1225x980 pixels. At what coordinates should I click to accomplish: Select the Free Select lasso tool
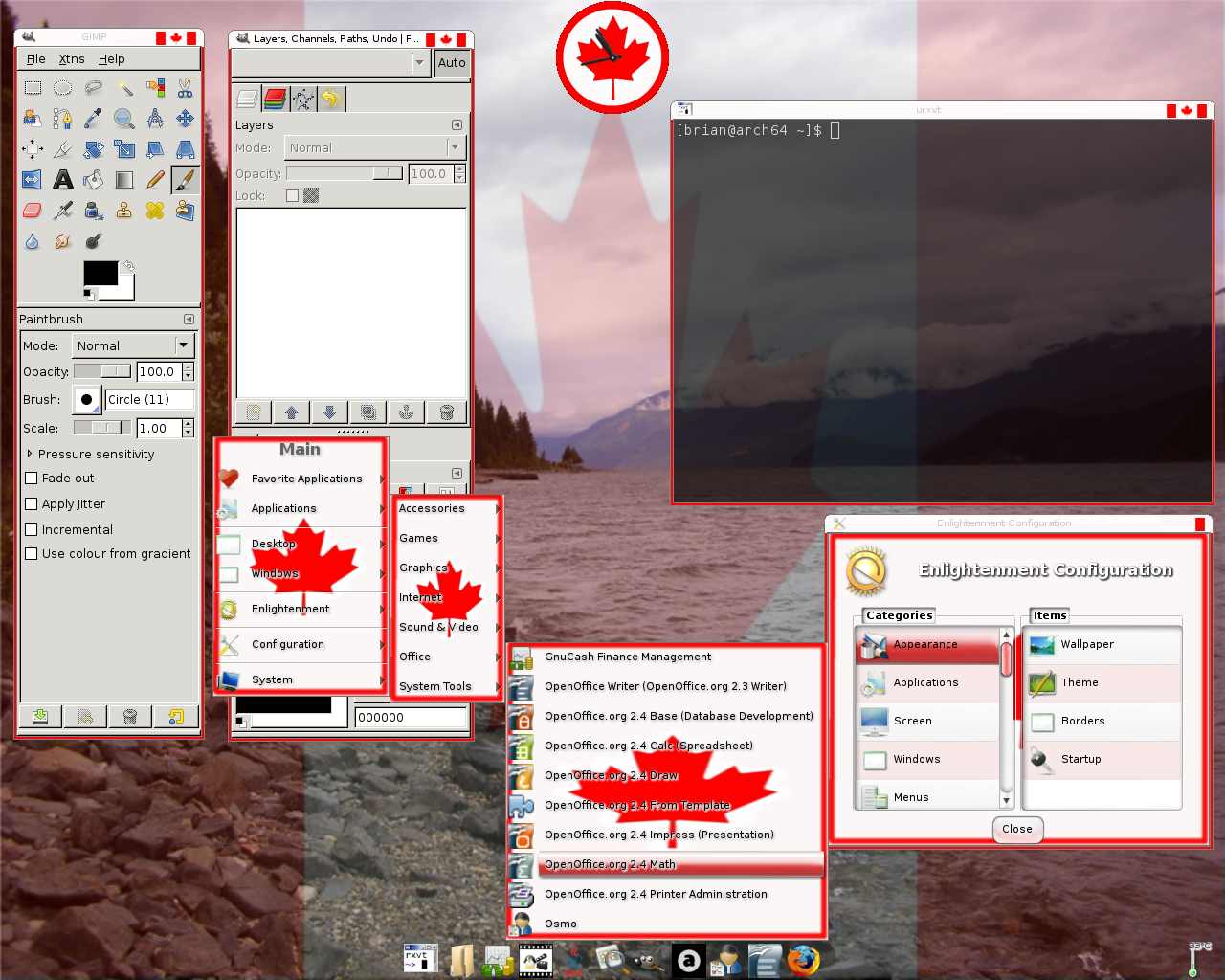point(94,88)
